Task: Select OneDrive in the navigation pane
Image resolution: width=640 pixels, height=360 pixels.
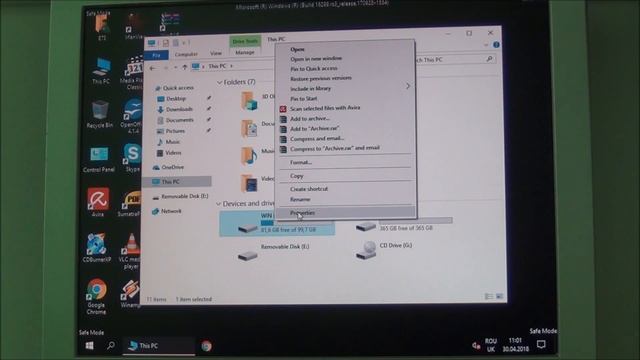Action: 172,167
